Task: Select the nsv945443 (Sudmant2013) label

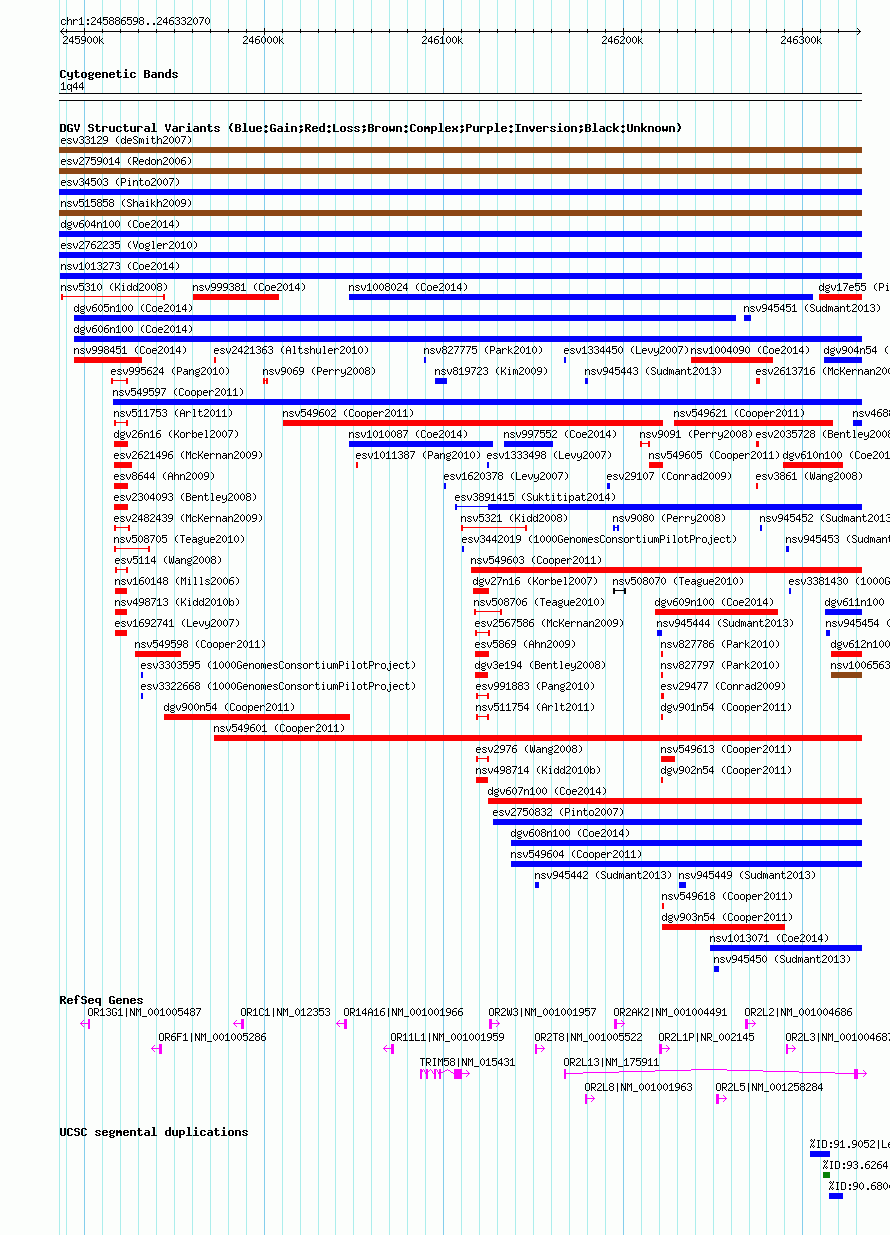Action: pos(653,371)
